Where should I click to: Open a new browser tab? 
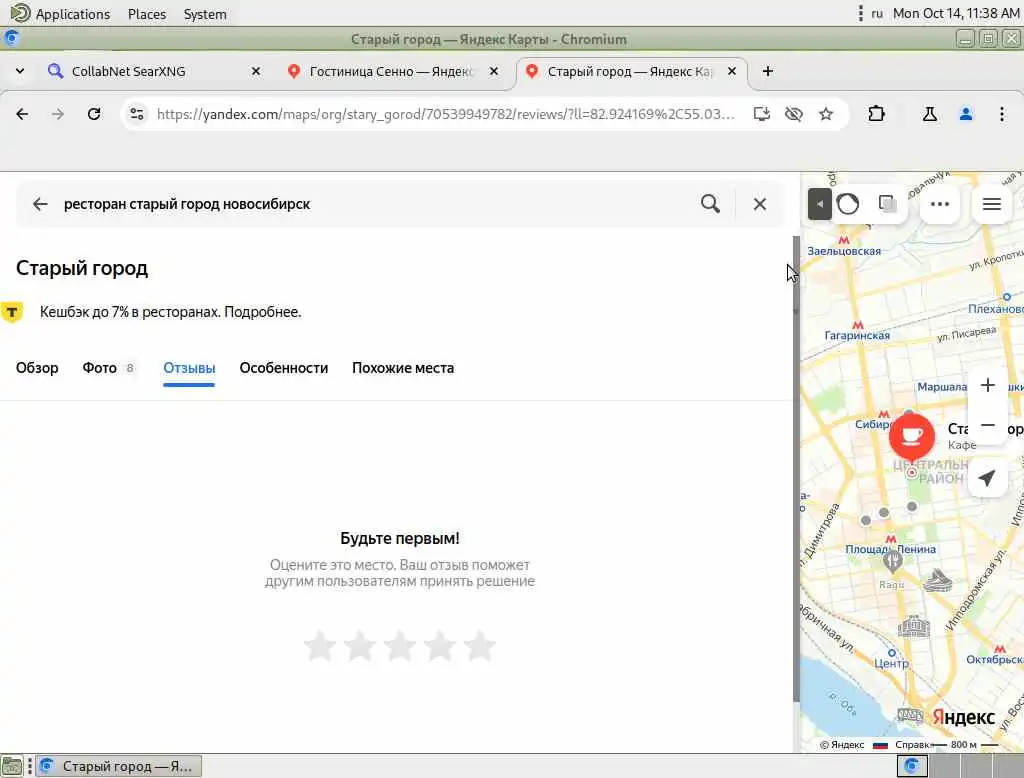tap(768, 71)
